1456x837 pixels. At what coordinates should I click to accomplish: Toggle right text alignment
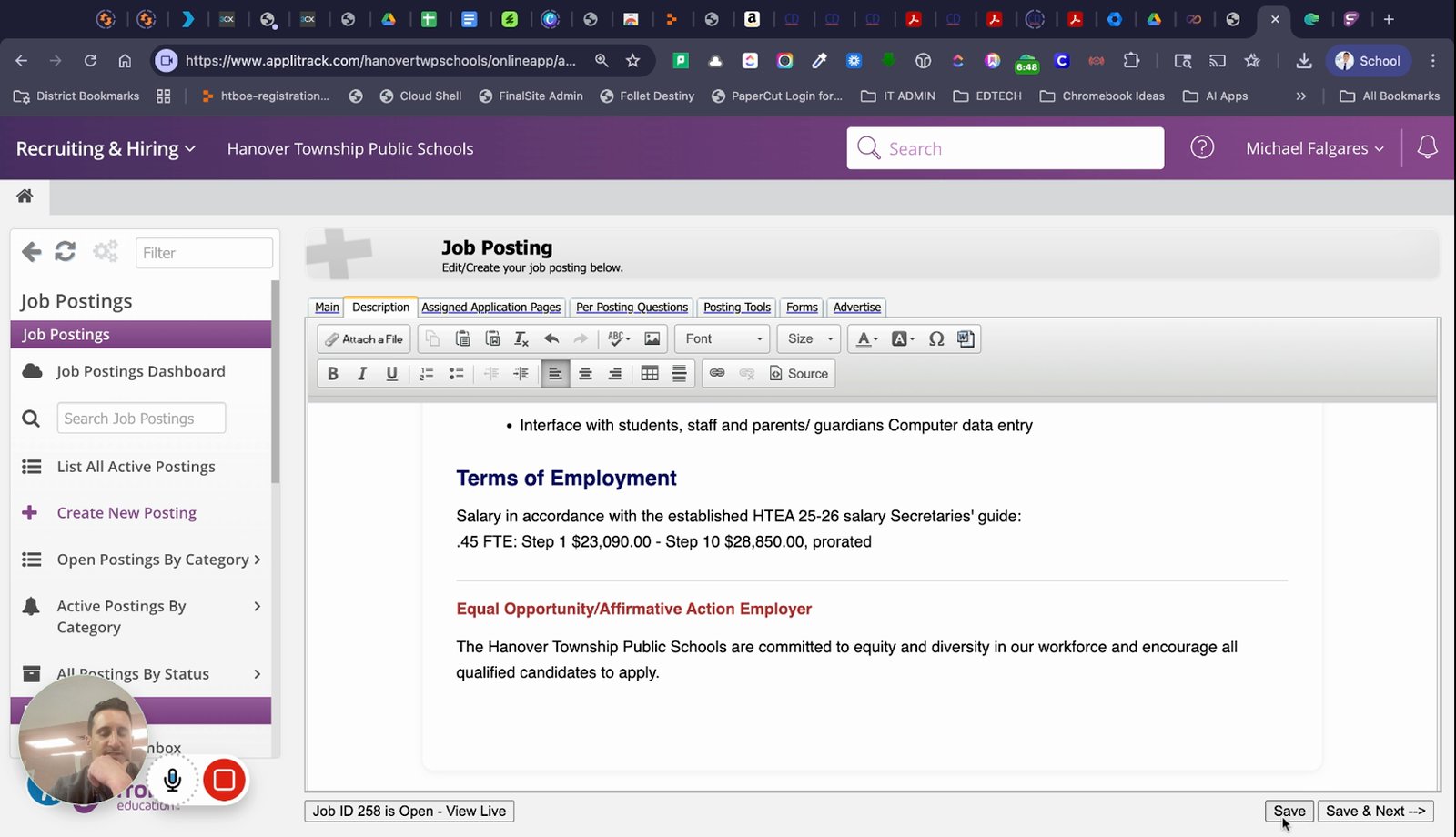click(x=615, y=374)
